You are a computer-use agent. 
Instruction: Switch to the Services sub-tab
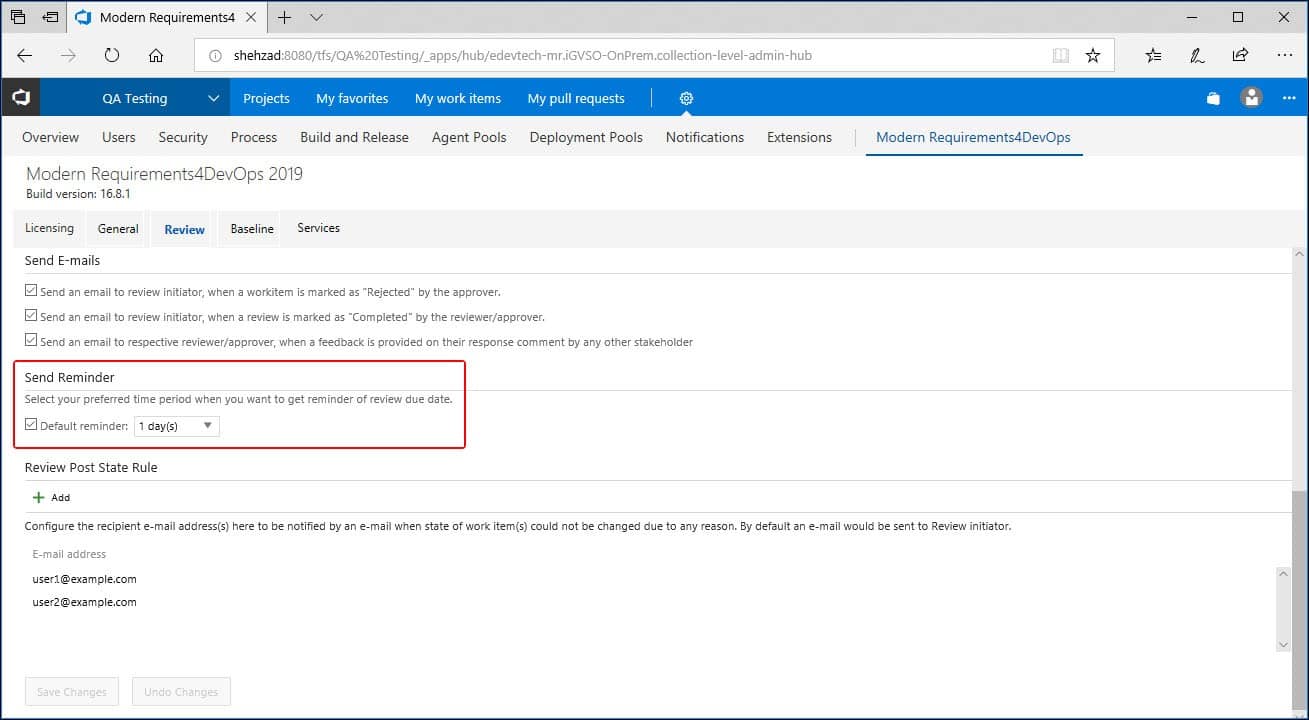coord(318,228)
